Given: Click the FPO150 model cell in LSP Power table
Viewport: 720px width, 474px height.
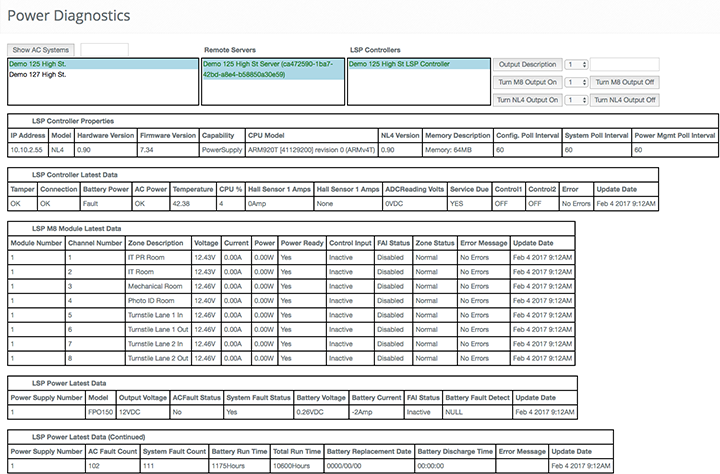Looking at the screenshot, I should tap(103, 411).
